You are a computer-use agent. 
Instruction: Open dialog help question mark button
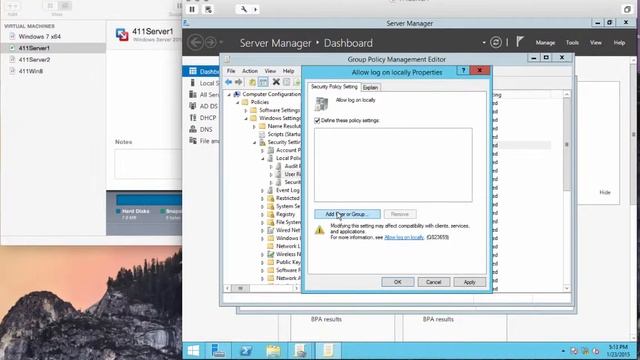[463, 71]
